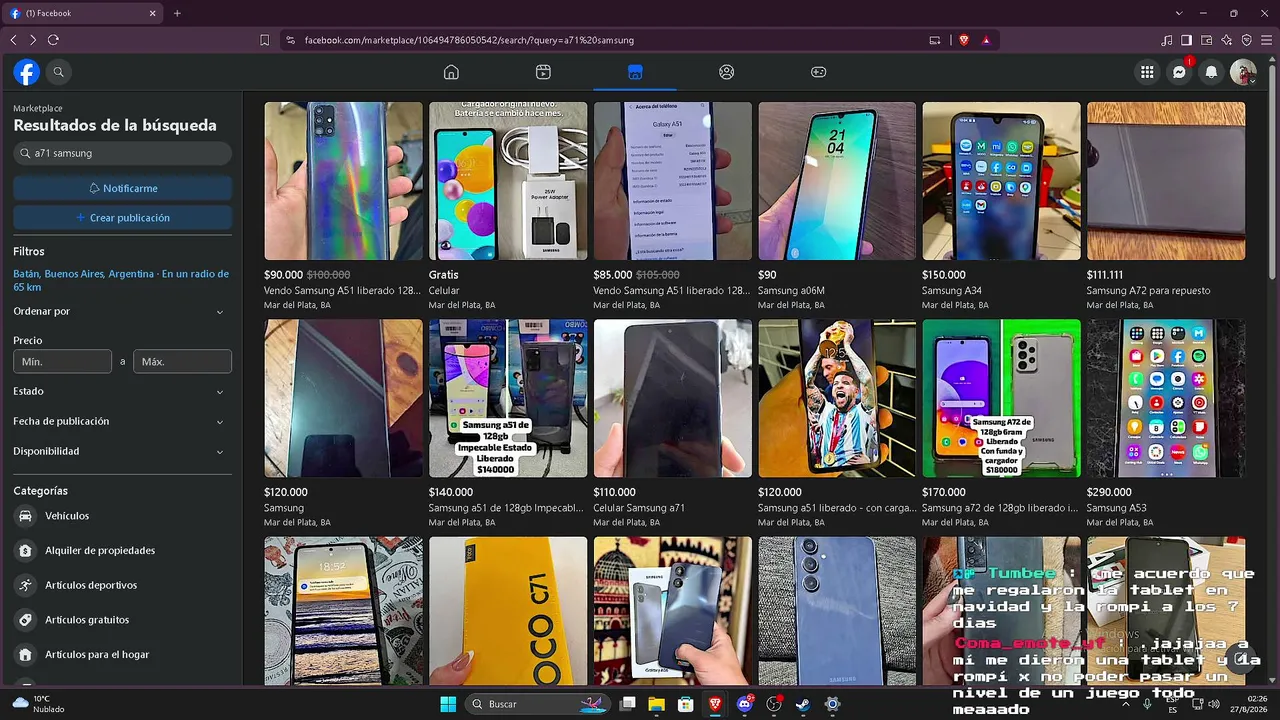
Task: Open the Facebook logo home link
Action: [x=27, y=72]
